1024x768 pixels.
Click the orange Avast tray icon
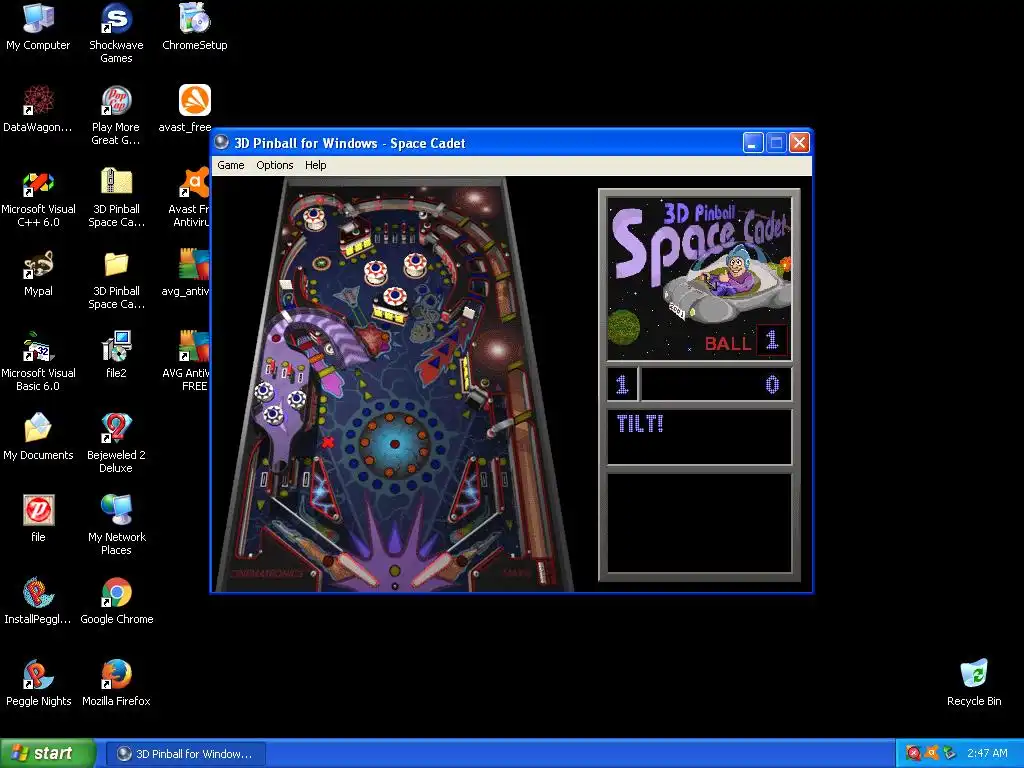click(x=932, y=753)
